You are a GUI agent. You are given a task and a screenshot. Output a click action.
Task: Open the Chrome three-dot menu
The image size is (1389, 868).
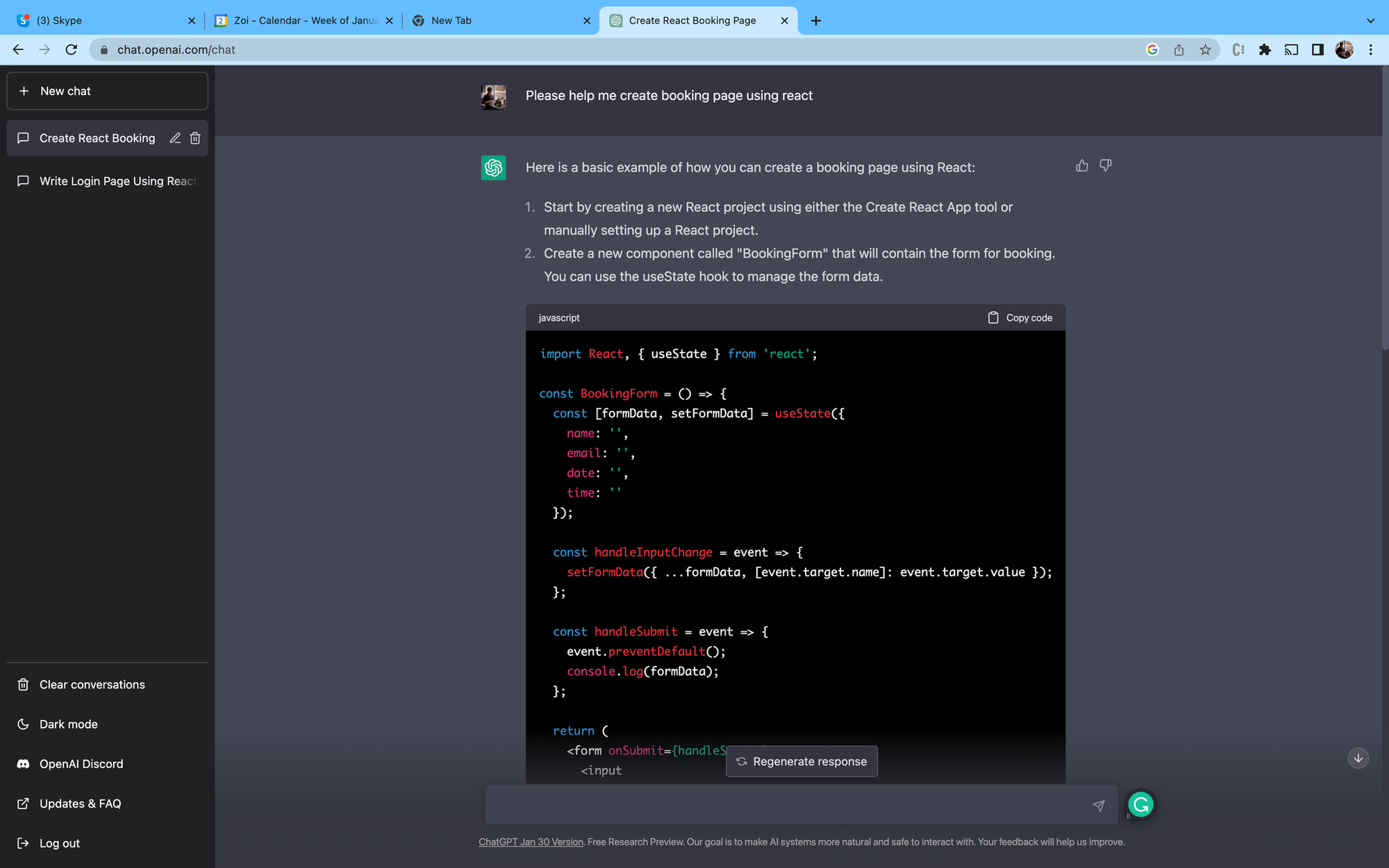click(1370, 50)
